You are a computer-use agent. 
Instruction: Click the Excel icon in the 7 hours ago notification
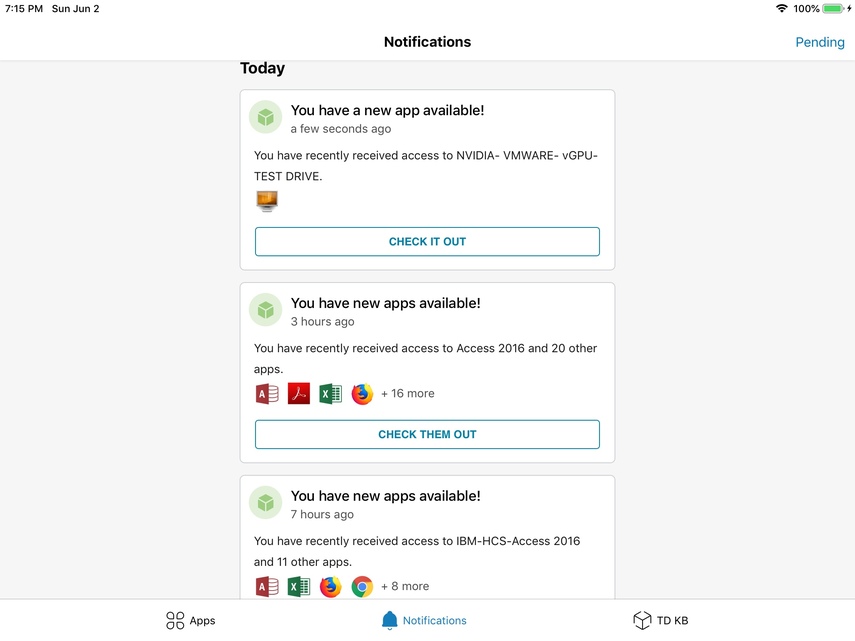(299, 587)
